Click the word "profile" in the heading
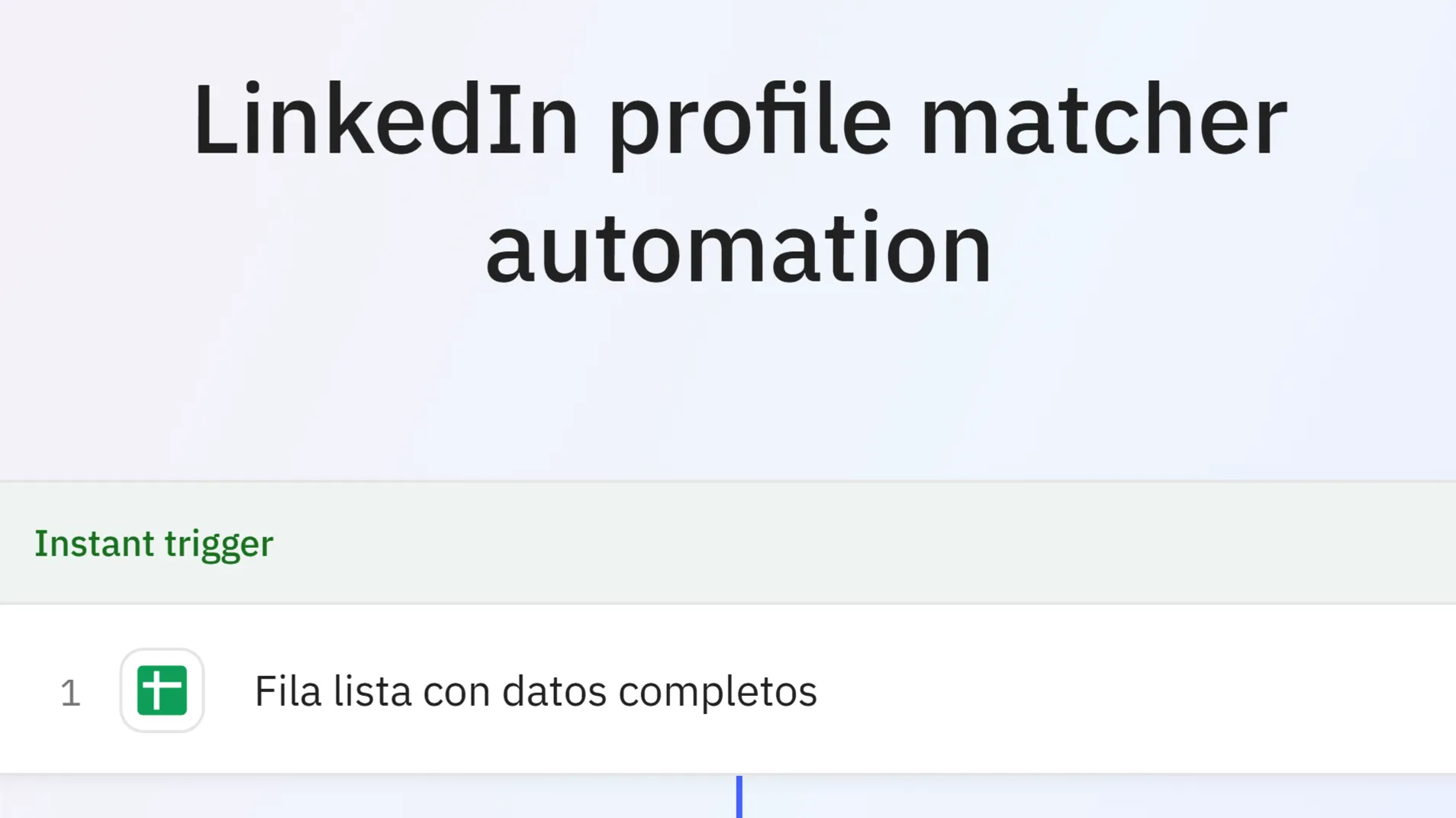The image size is (1456, 818). (x=749, y=121)
